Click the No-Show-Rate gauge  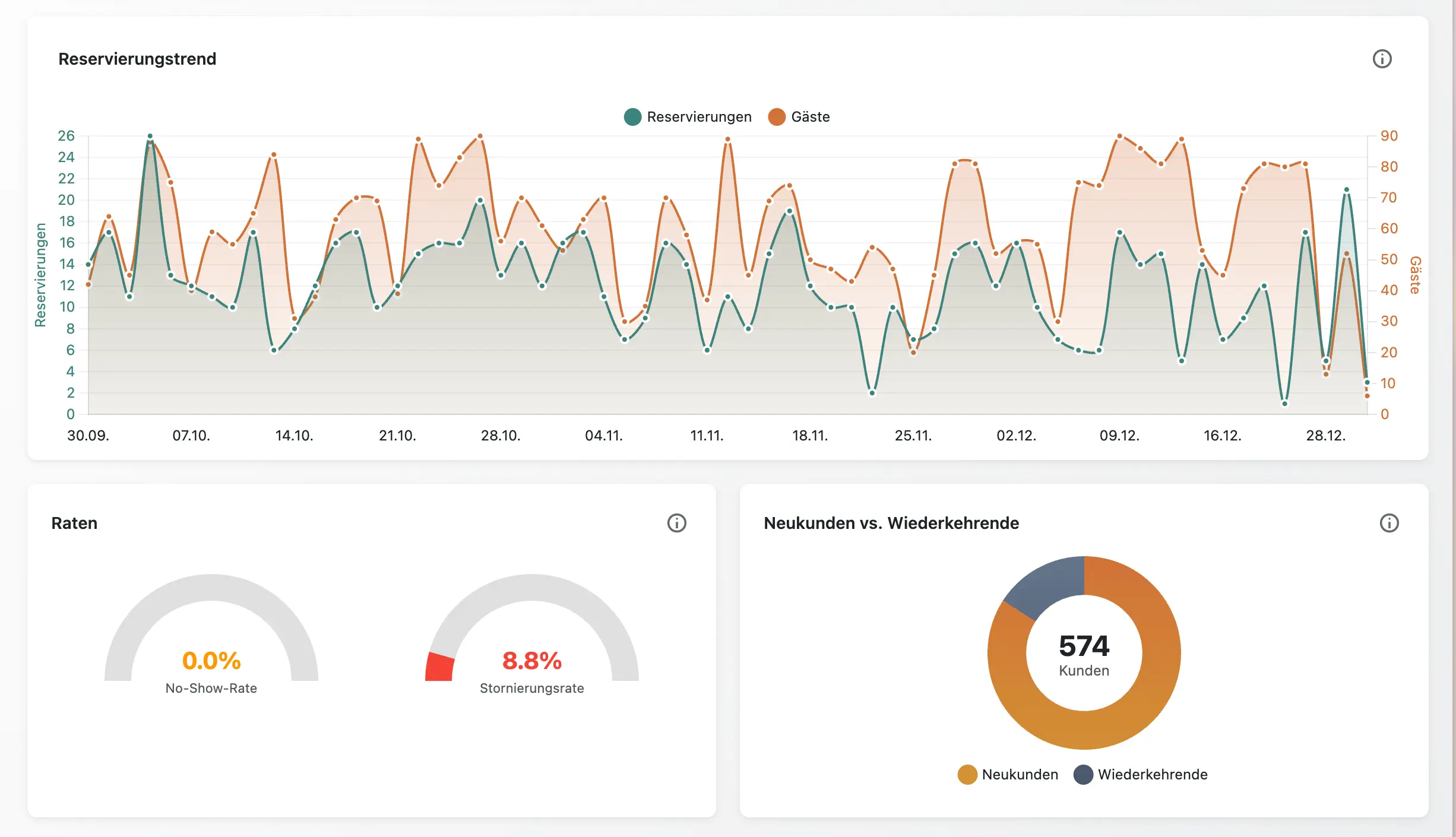211,588
